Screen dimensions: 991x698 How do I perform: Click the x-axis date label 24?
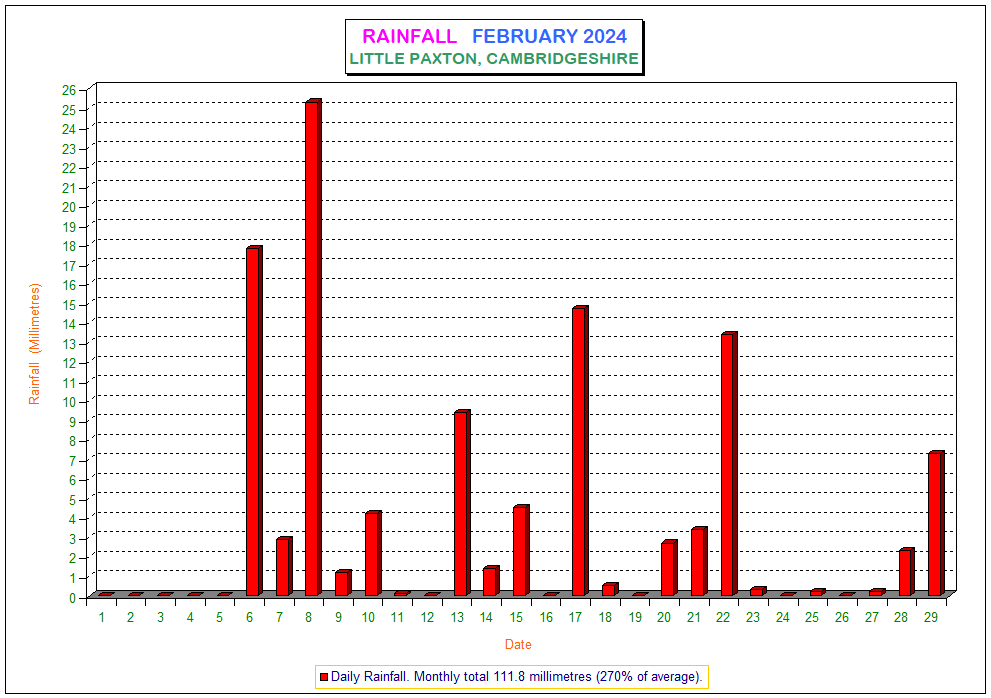click(x=782, y=617)
